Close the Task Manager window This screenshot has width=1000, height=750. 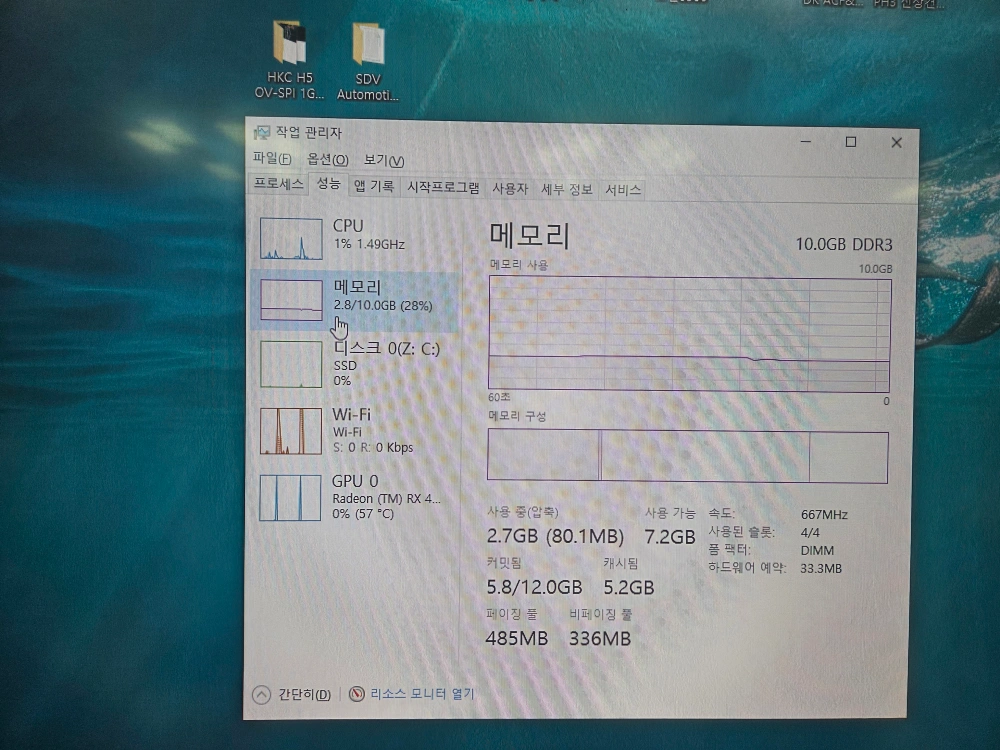tap(896, 143)
